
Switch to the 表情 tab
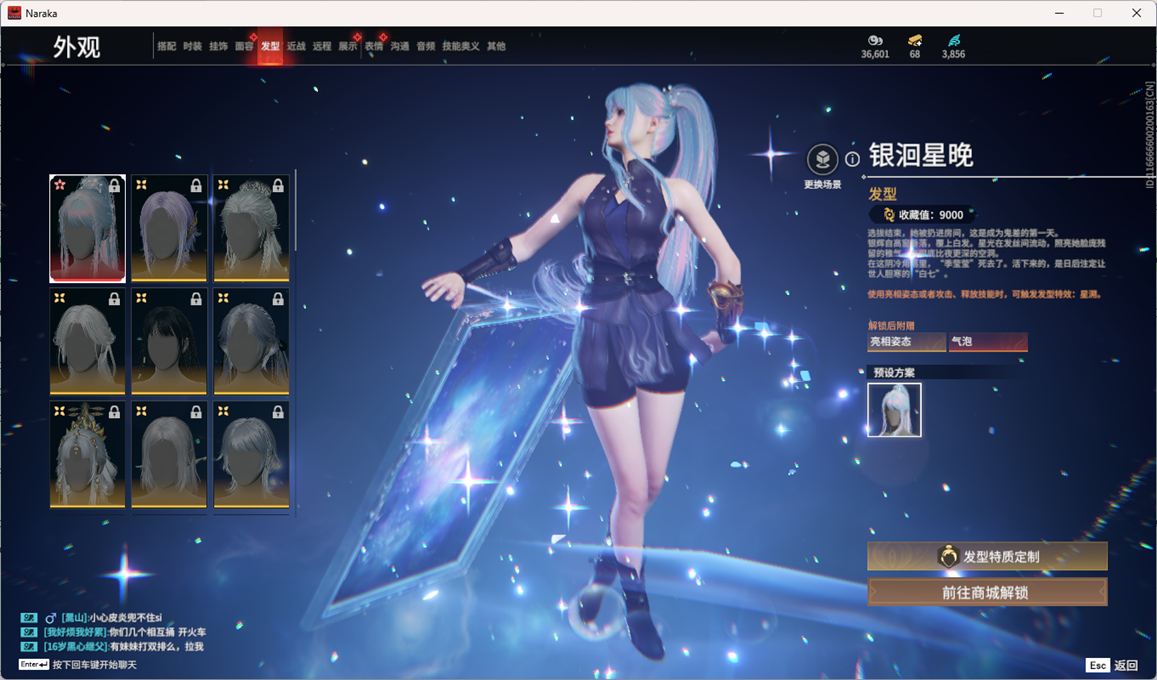(374, 46)
